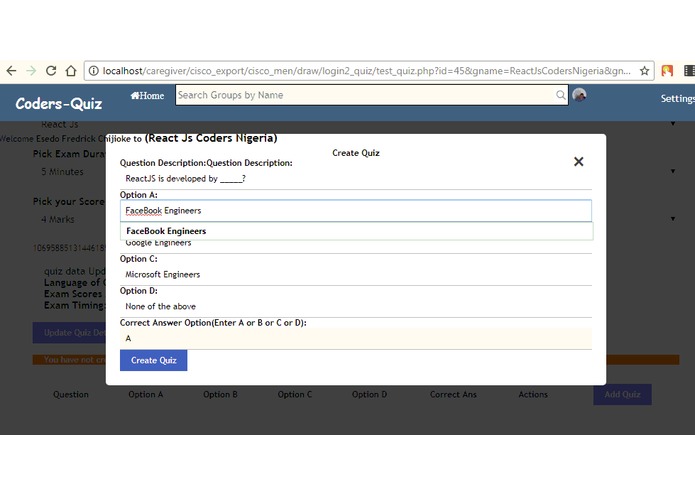Click the React Js Coders Nigeria heading

(x=211, y=138)
